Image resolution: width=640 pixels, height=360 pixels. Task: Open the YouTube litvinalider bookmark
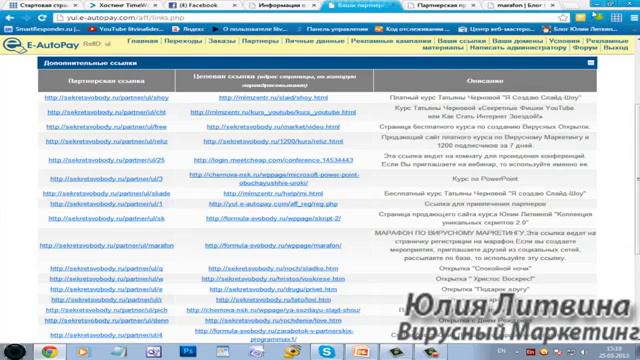click(x=127, y=29)
